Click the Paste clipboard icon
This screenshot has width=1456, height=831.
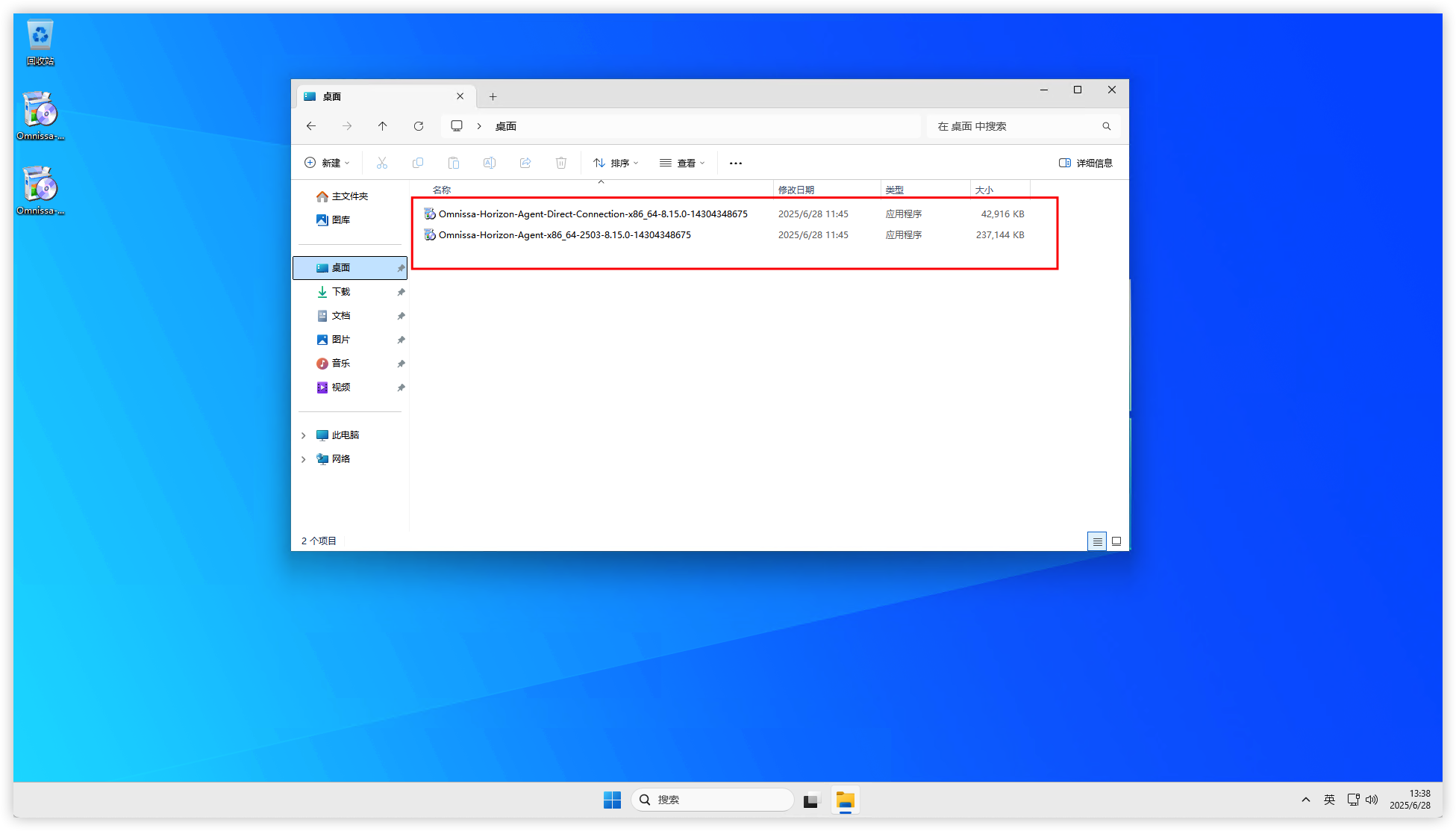pyautogui.click(x=454, y=163)
